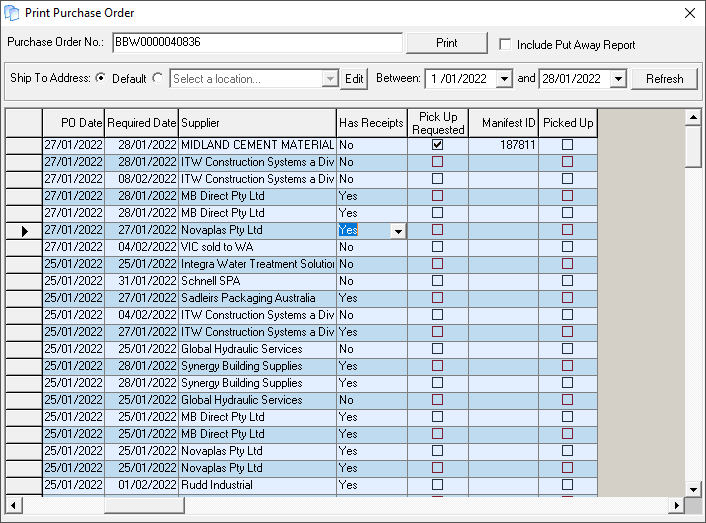This screenshot has height=523, width=706.
Task: Click required date 08/02/2022 cell
Action: click(x=141, y=179)
